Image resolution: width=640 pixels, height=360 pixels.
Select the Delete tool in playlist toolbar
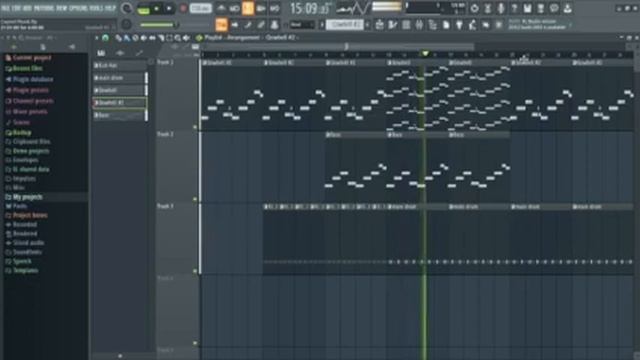tap(136, 38)
